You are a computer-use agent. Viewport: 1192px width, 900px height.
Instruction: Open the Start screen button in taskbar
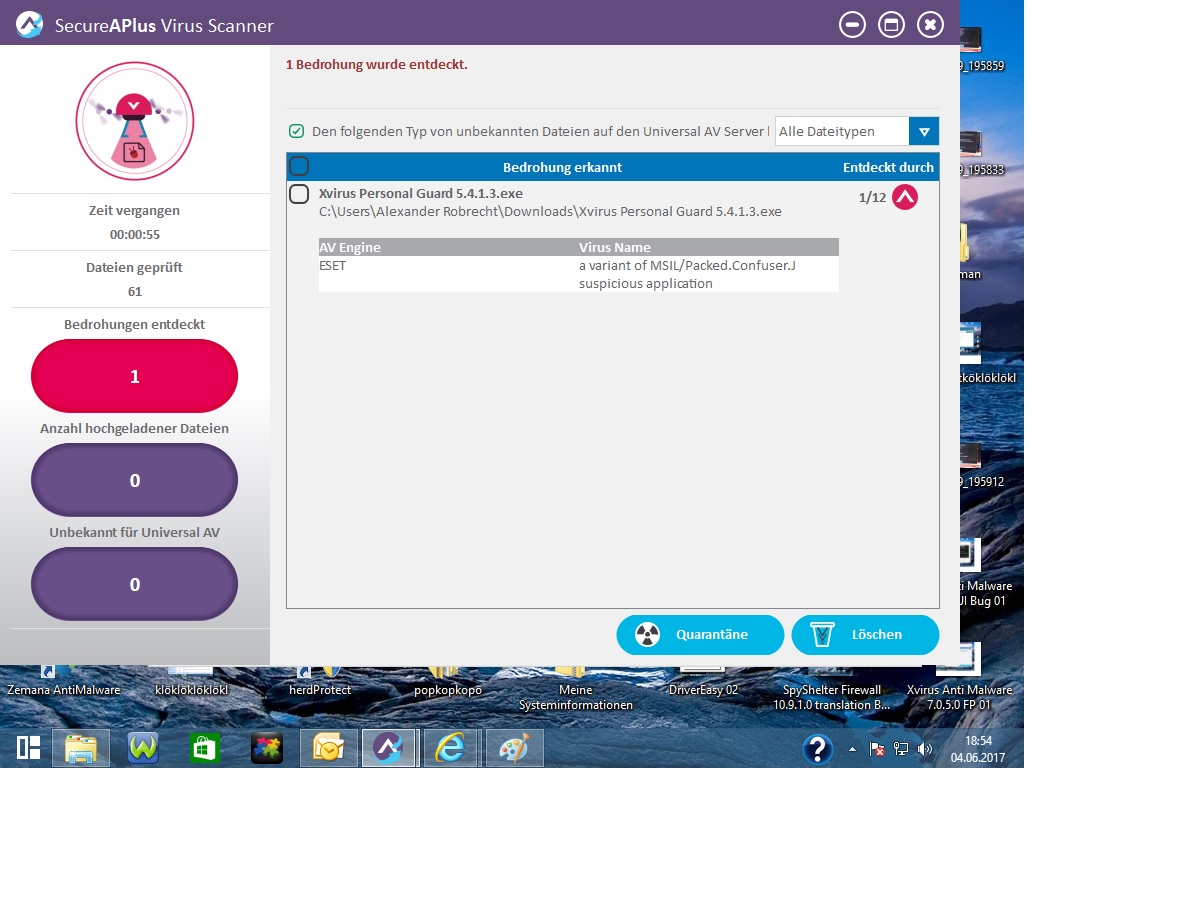[28, 748]
